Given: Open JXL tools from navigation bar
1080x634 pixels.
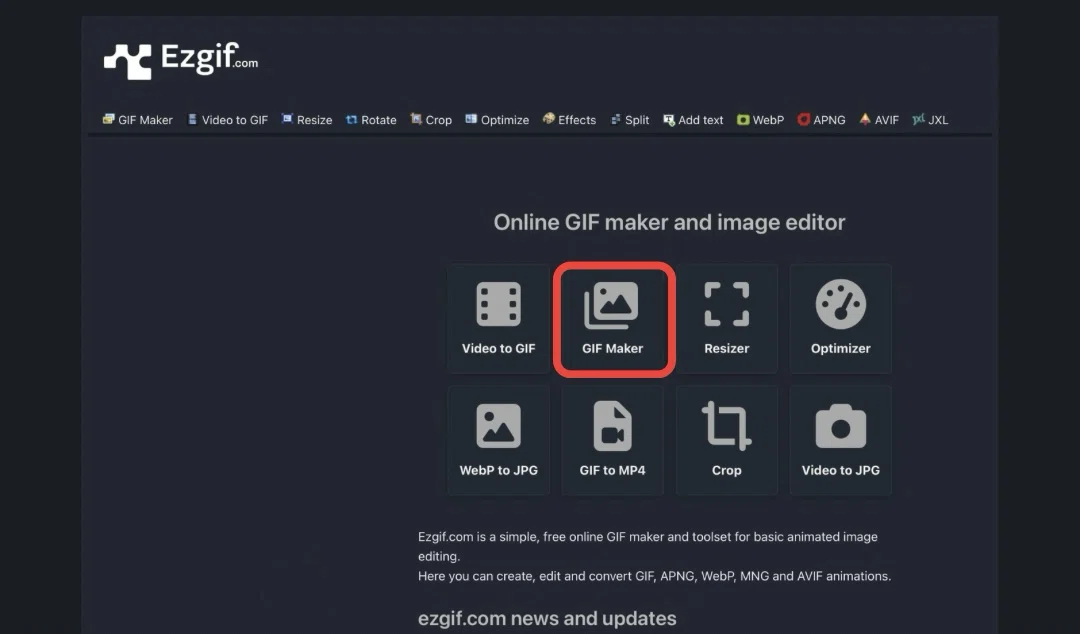Looking at the screenshot, I should coord(930,119).
